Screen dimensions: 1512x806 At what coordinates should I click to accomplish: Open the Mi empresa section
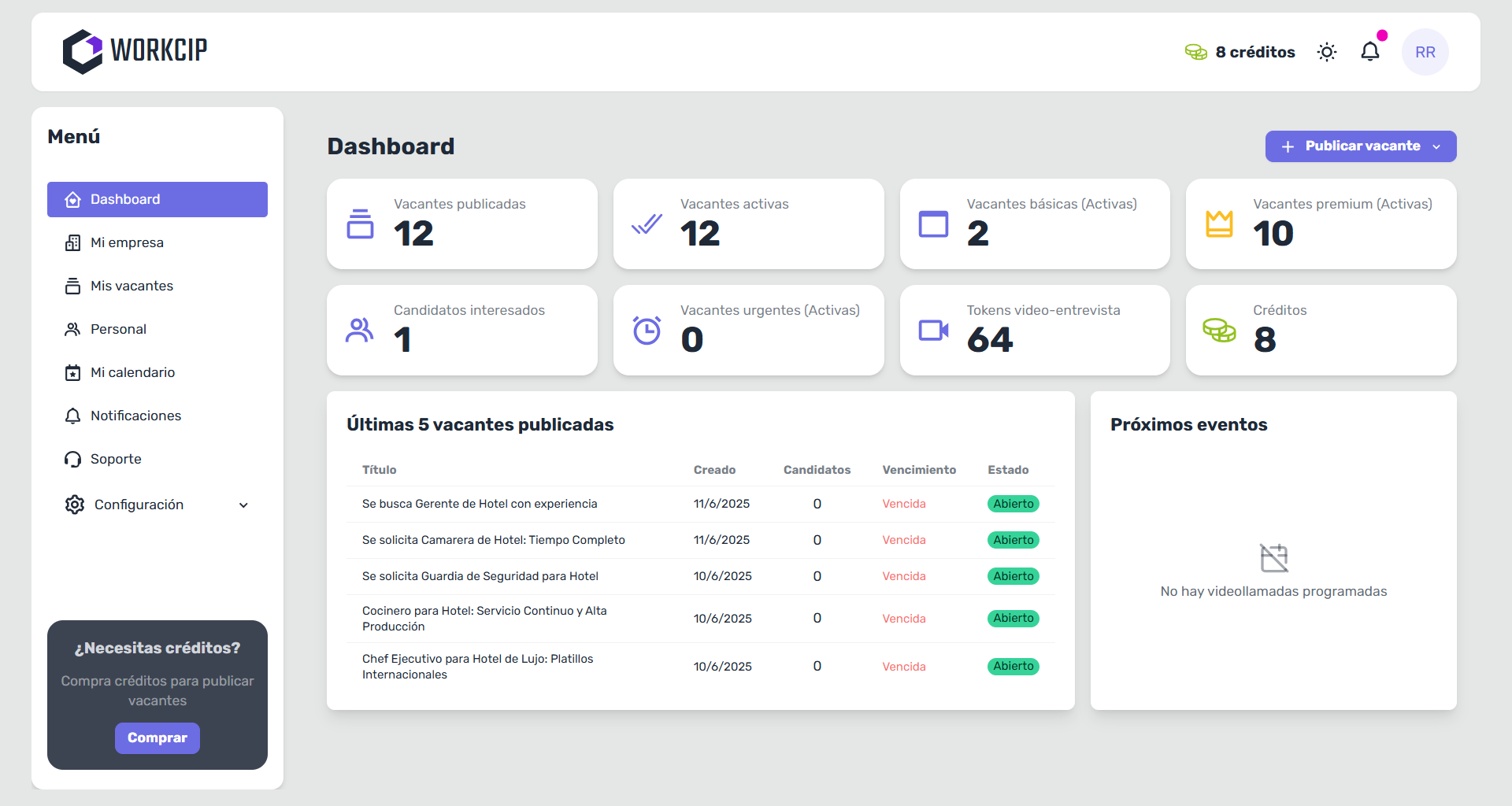[127, 242]
